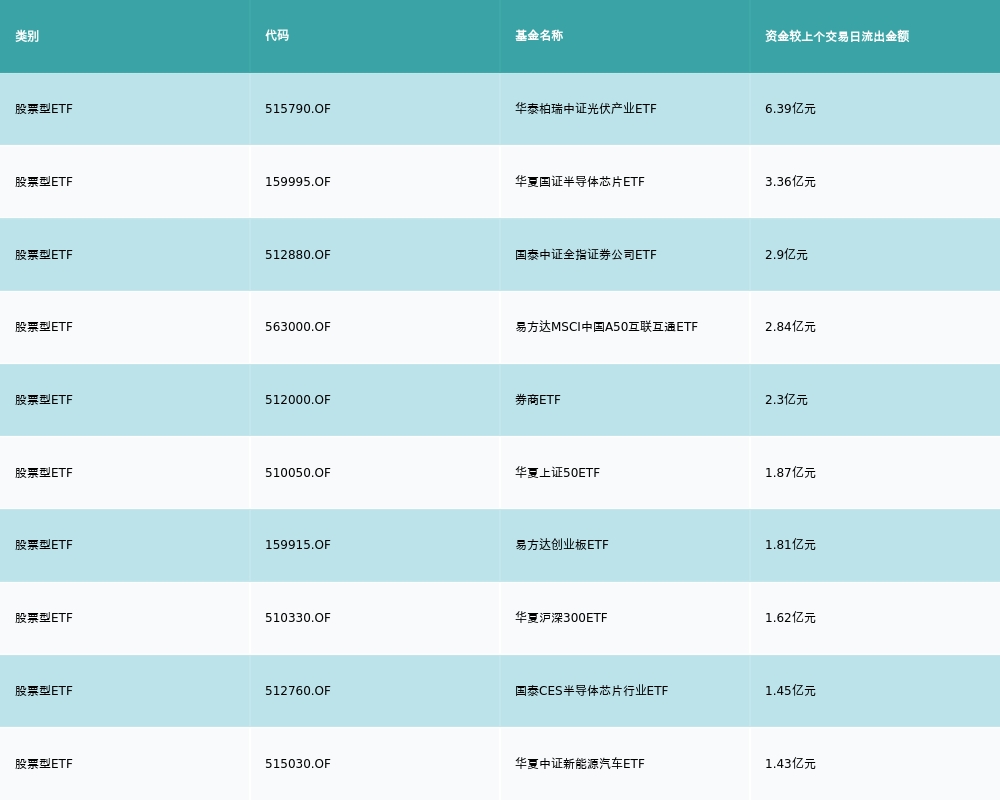Click the 代码 column header

tap(277, 36)
